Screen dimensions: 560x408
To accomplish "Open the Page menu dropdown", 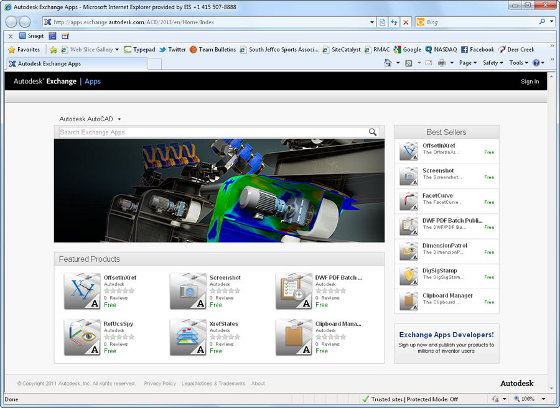I will point(468,63).
